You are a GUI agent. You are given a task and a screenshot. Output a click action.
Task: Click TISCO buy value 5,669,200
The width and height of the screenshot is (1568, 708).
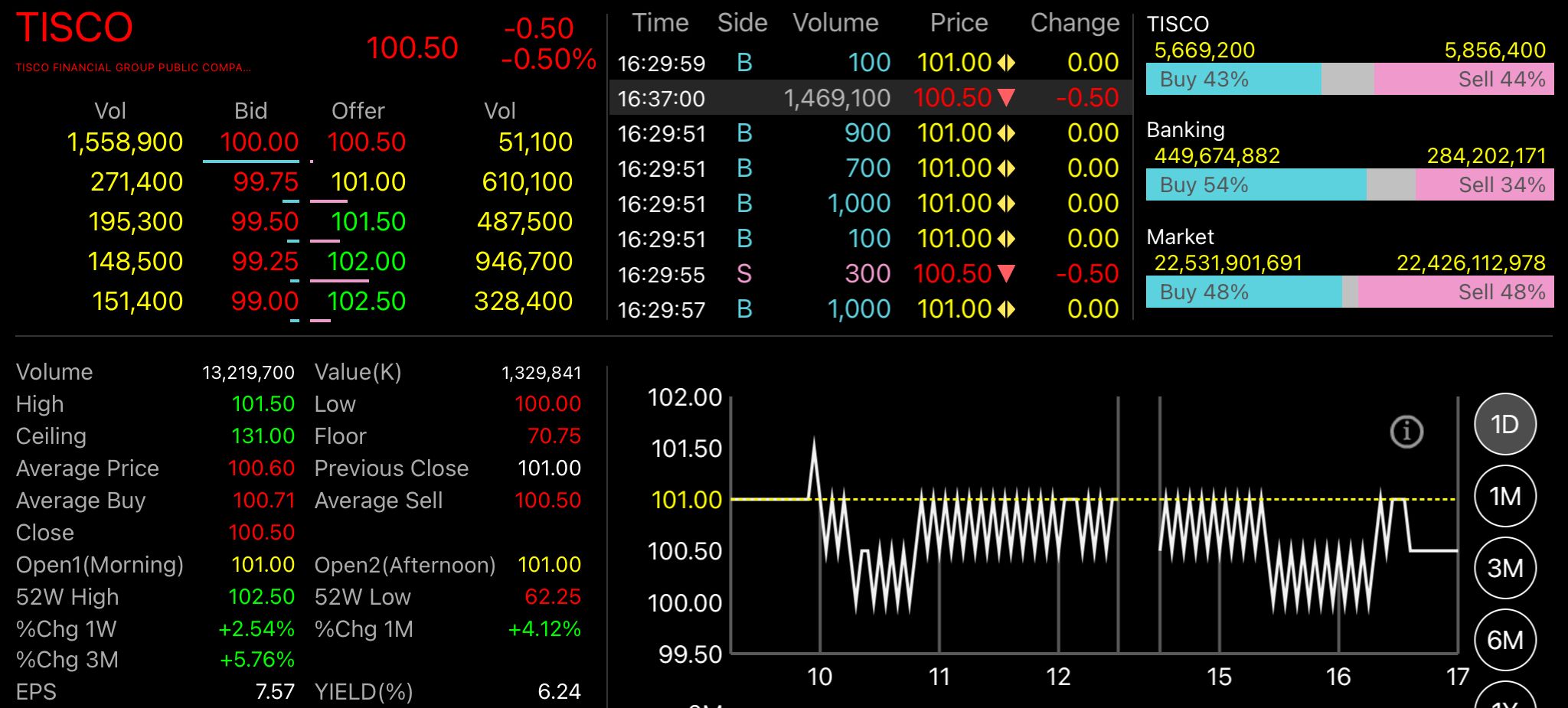click(x=1204, y=51)
